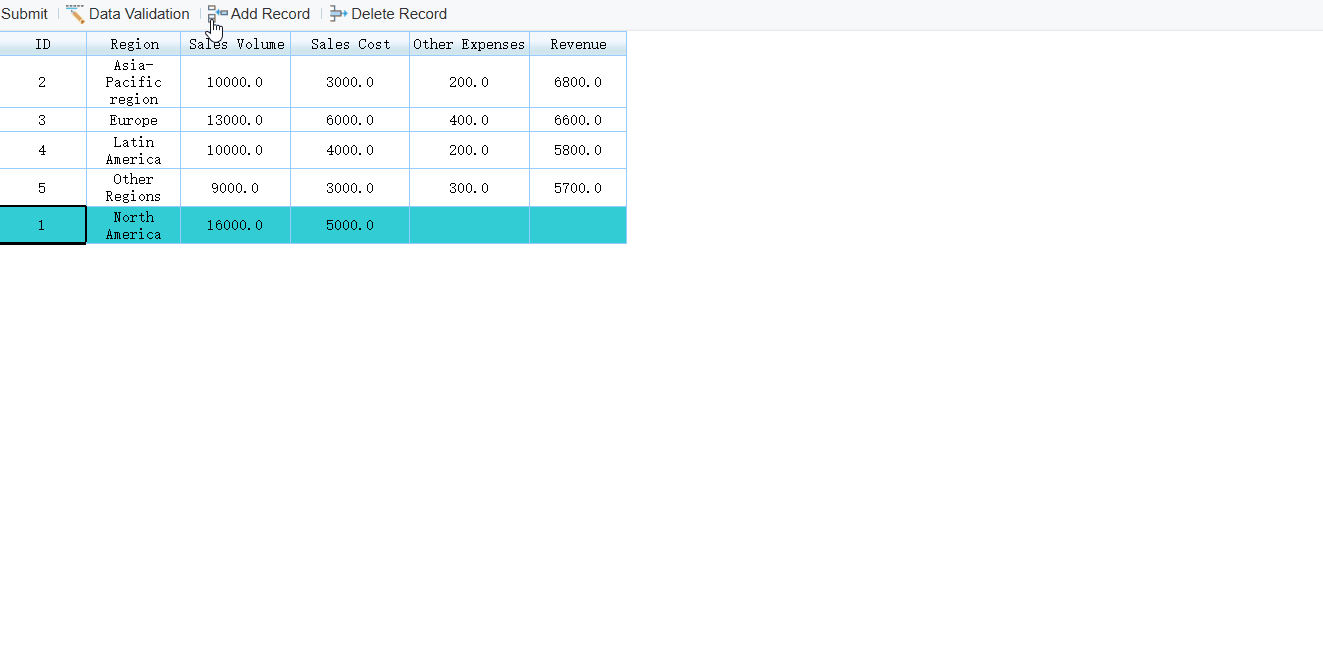Click the Latin America region cell
The width and height of the screenshot is (1323, 656).
[133, 150]
